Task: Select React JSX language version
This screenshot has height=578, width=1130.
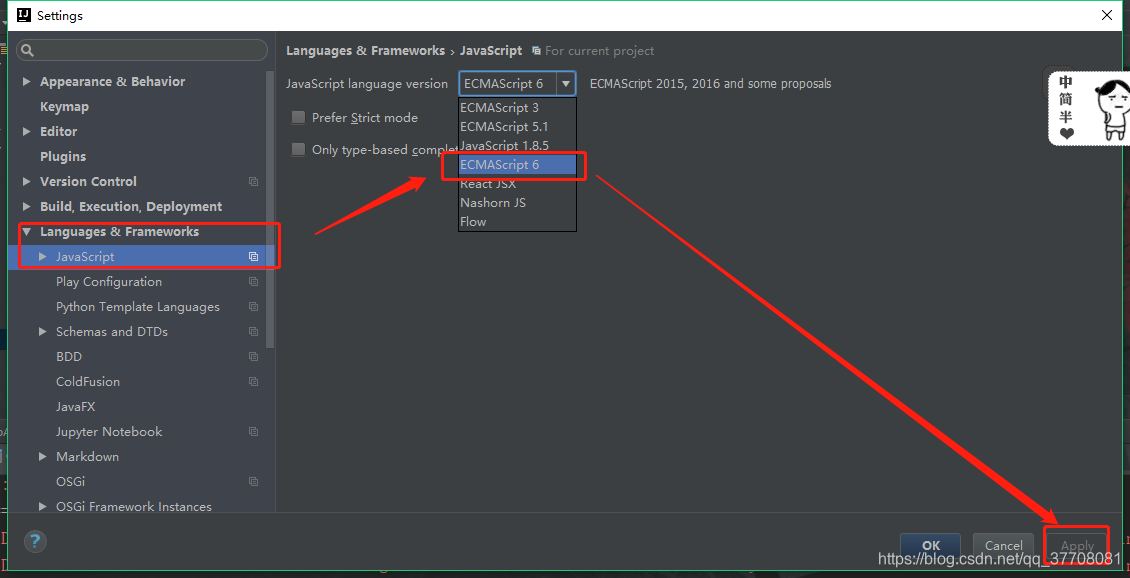Action: [517, 184]
